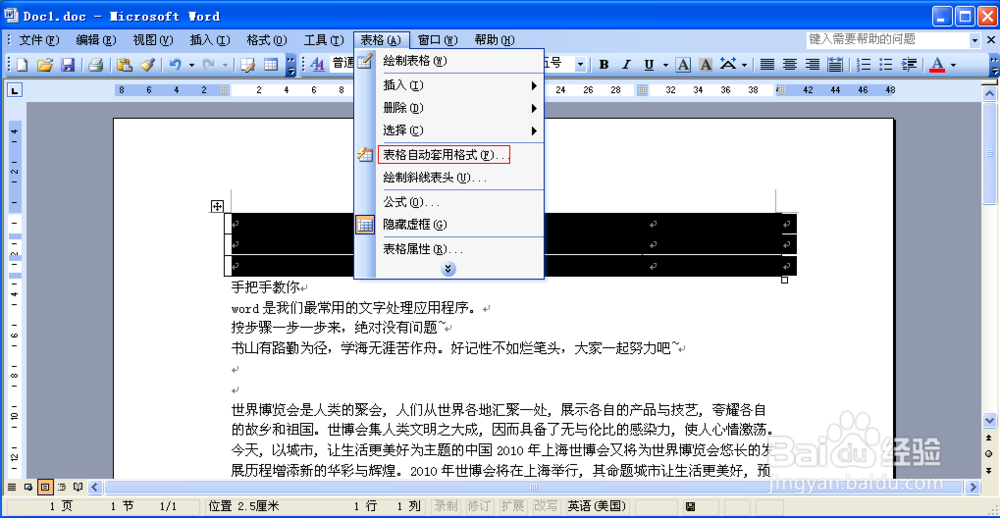
Task: Open the 视图 menu
Action: point(153,40)
